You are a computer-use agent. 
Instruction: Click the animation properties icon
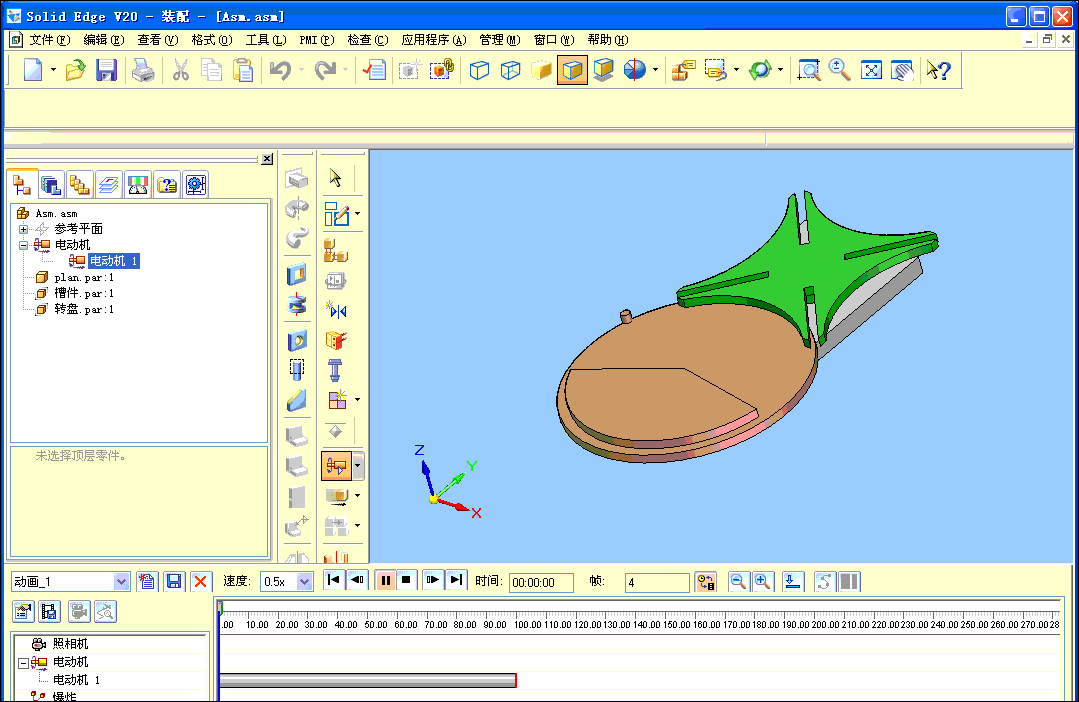23,611
